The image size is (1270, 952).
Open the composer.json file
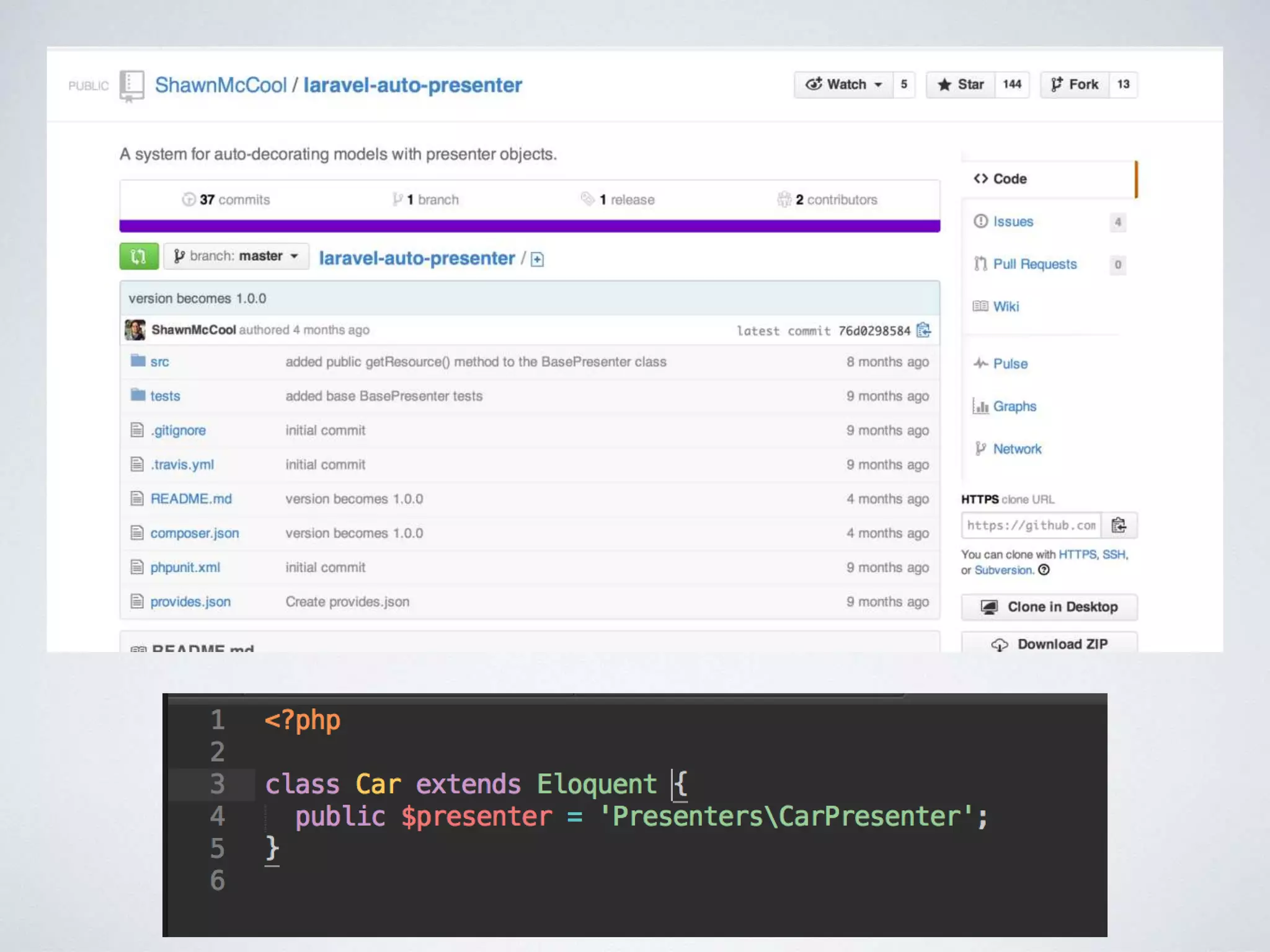[194, 534]
